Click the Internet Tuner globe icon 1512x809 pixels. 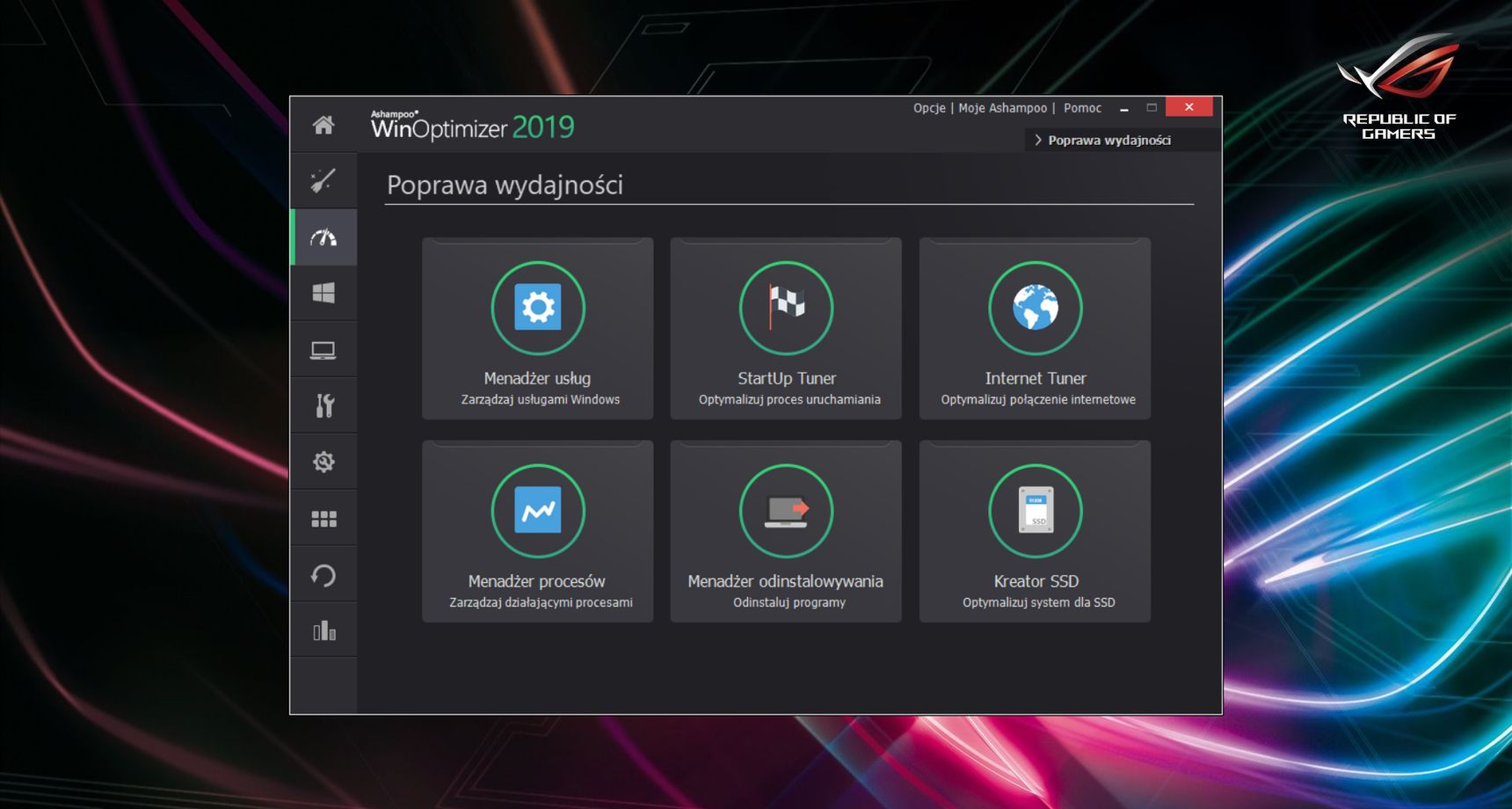pos(1036,308)
